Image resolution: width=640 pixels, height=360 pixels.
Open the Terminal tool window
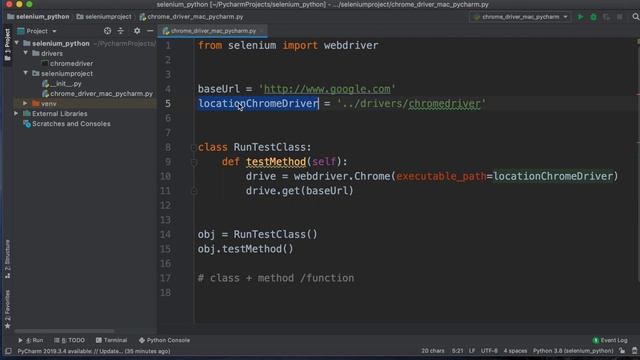point(111,340)
